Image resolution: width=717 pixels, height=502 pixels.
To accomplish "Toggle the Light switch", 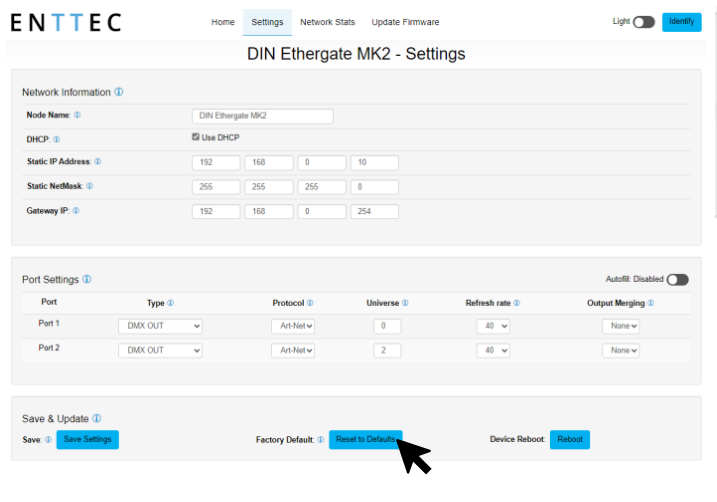I will pyautogui.click(x=644, y=22).
